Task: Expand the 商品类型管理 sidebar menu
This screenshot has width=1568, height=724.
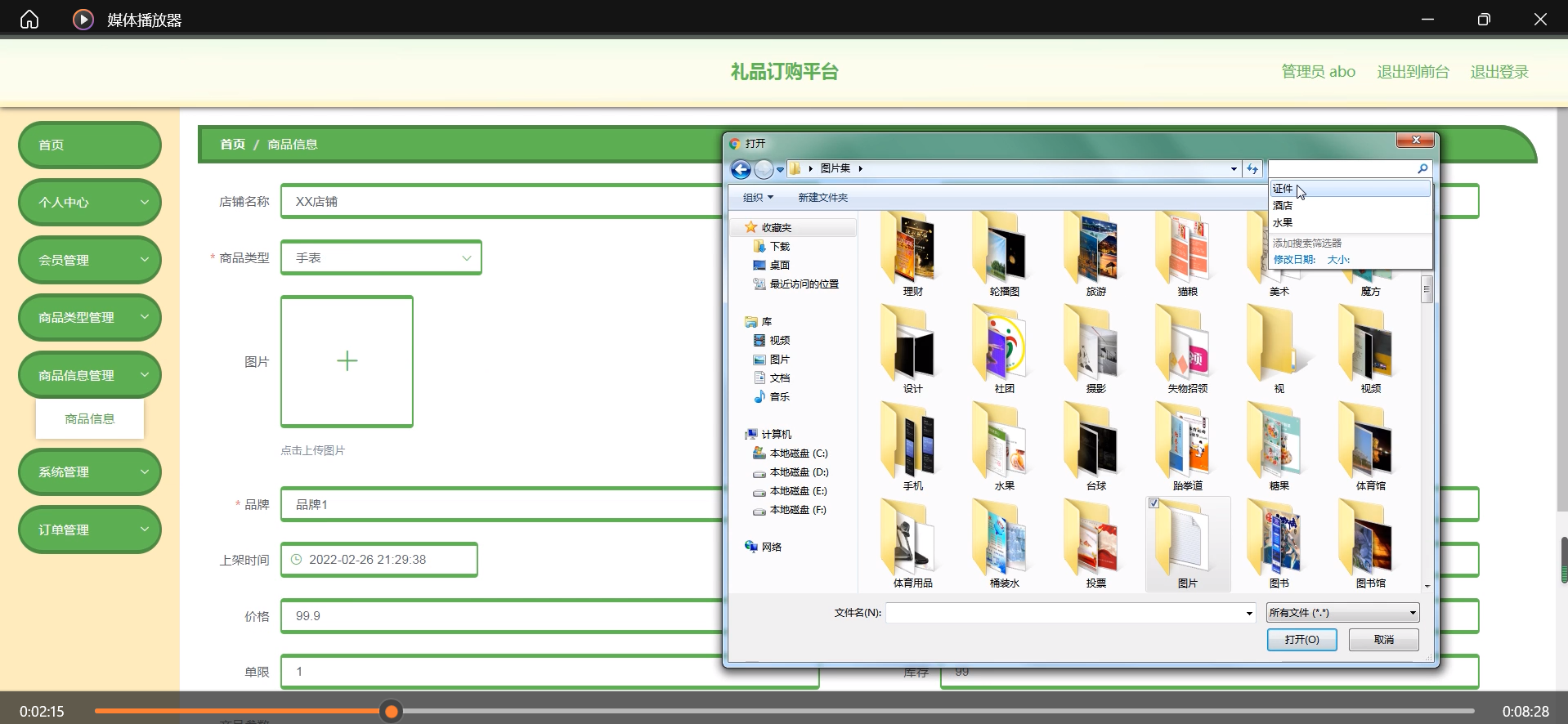Action: [x=90, y=317]
